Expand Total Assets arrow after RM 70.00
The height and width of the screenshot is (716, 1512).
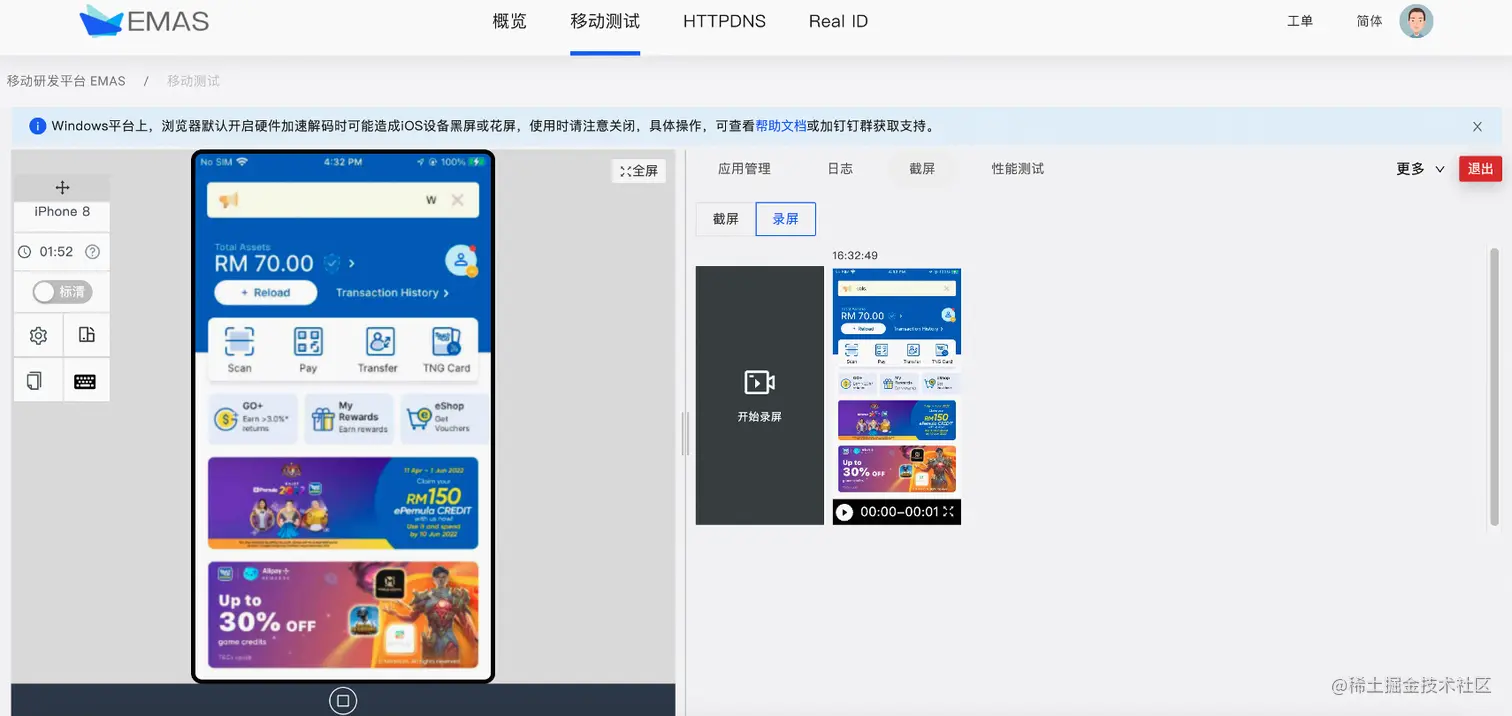click(x=352, y=264)
